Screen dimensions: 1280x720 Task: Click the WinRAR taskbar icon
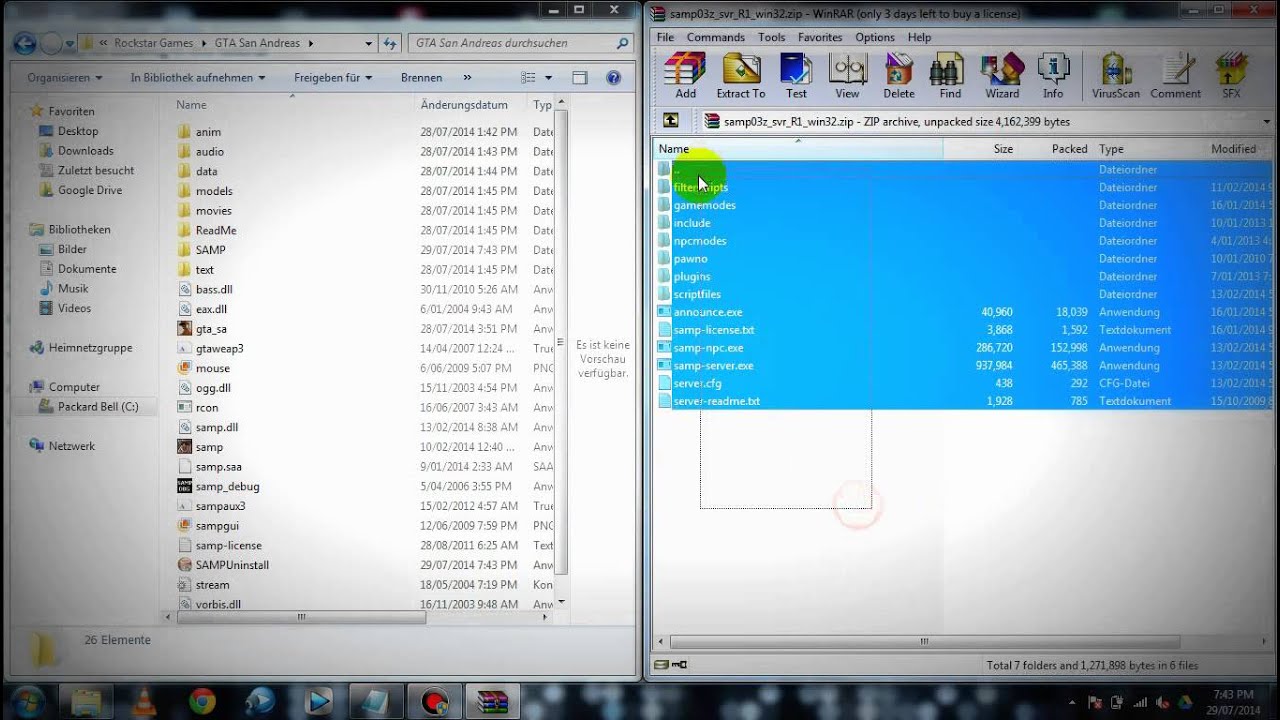click(x=491, y=700)
